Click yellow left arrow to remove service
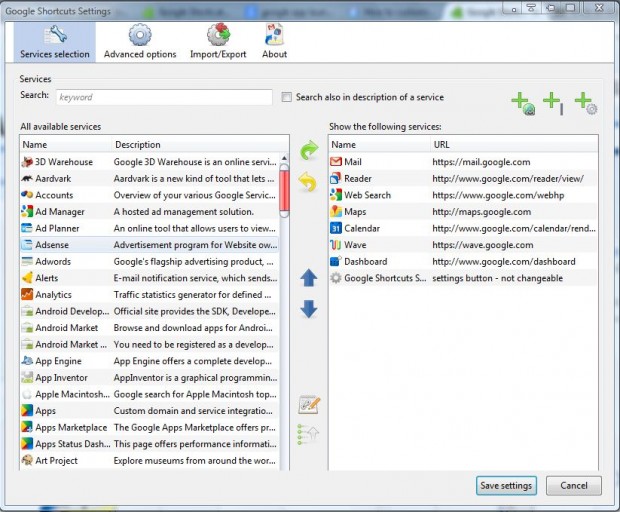 tap(308, 182)
